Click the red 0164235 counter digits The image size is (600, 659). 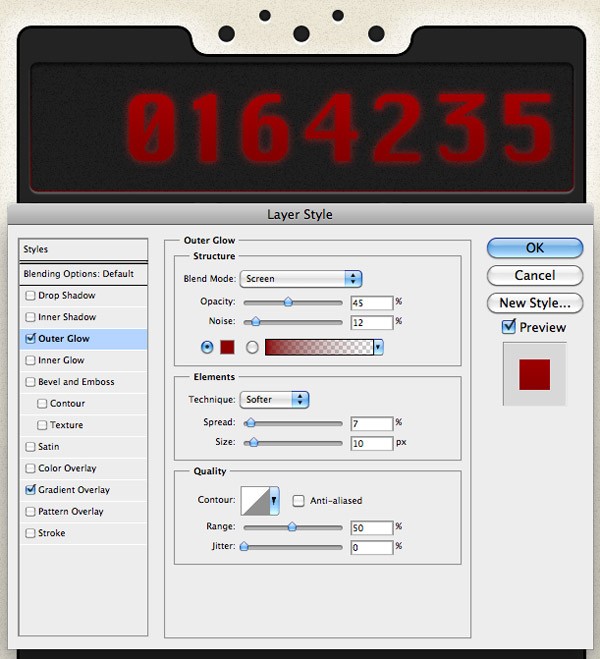coord(340,128)
